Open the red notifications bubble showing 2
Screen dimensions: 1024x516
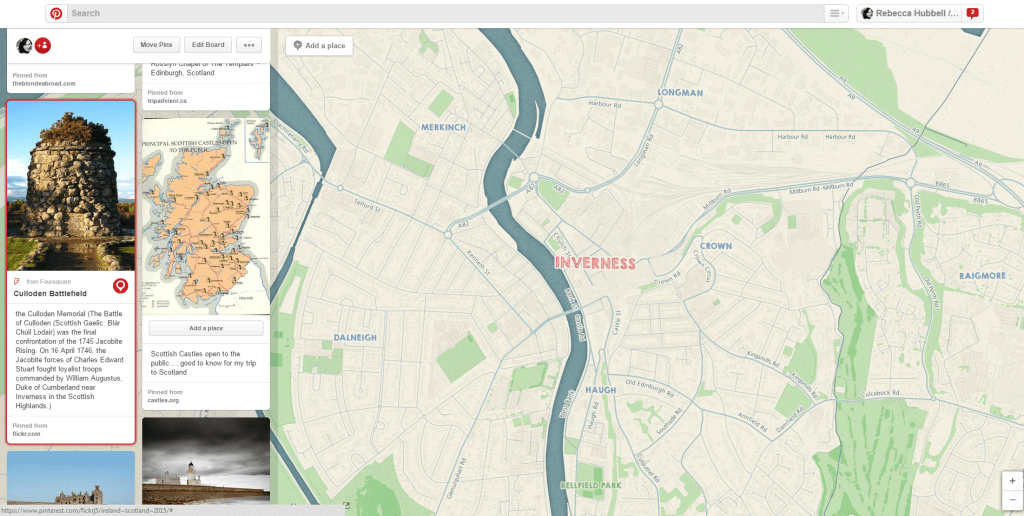[972, 13]
